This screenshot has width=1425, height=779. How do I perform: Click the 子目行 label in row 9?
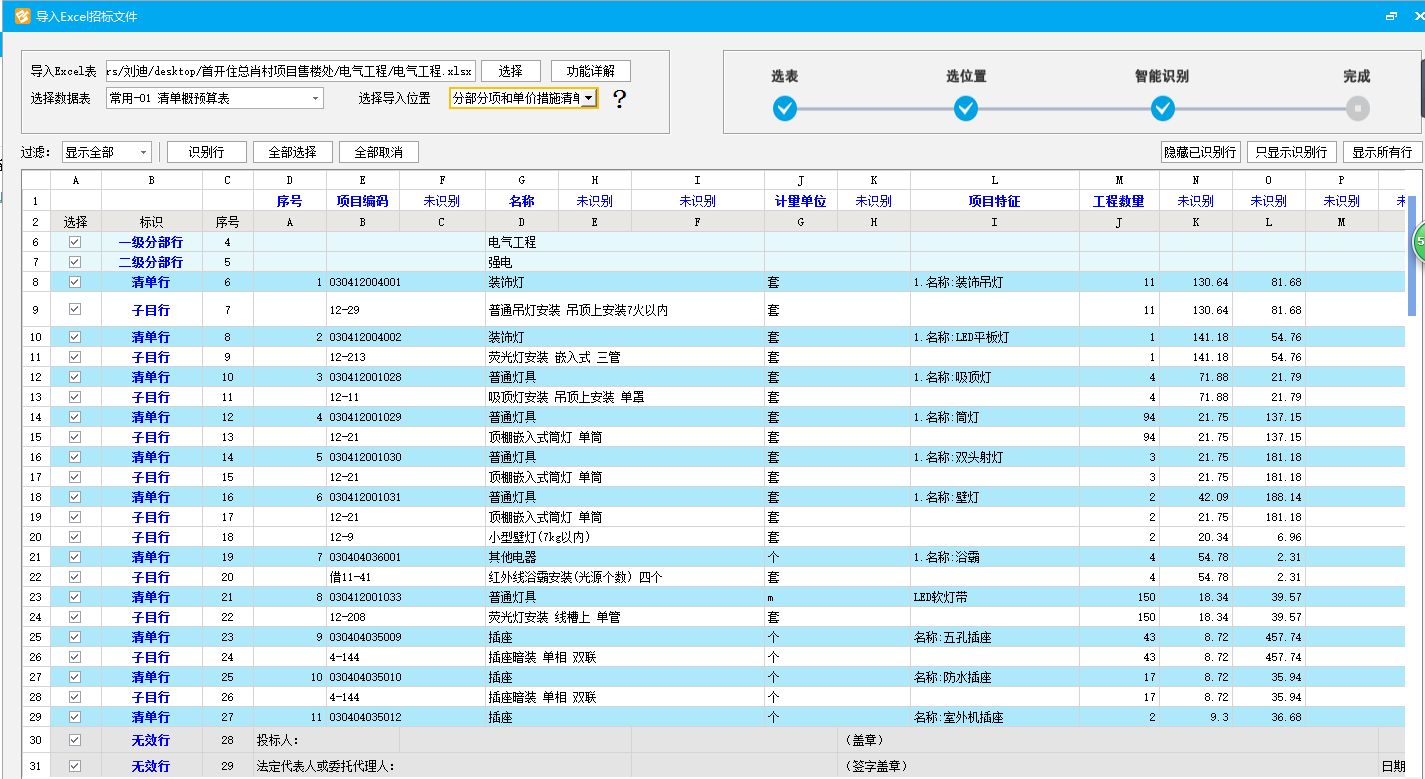pos(151,310)
